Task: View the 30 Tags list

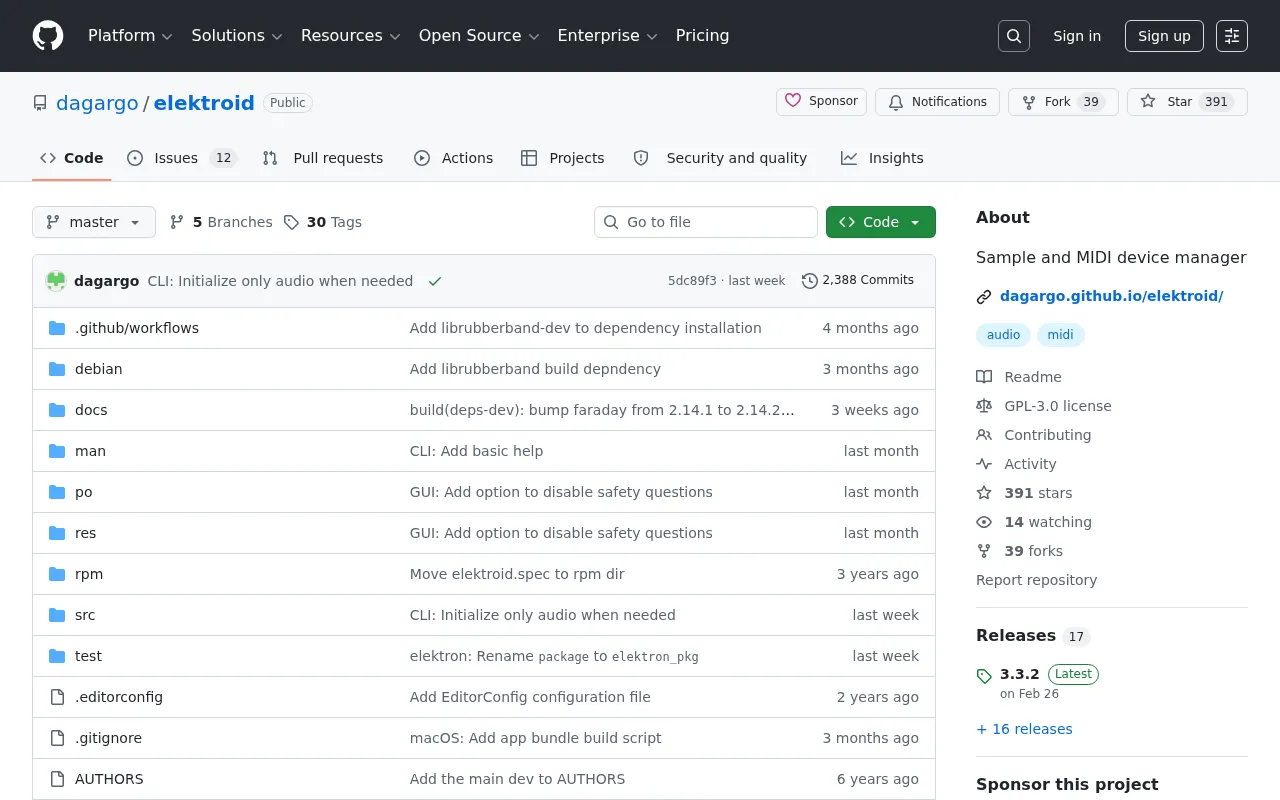Action: (x=323, y=222)
